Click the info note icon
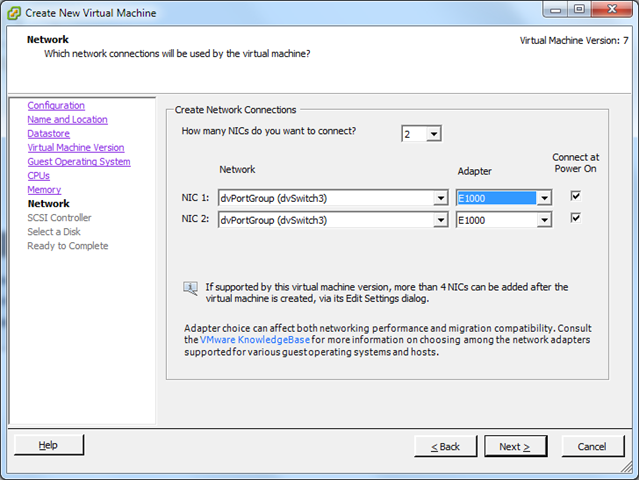Image resolution: width=639 pixels, height=480 pixels. point(190,288)
